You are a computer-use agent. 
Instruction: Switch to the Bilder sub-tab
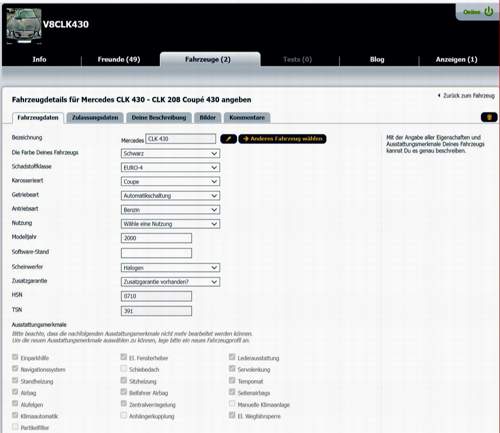(207, 118)
